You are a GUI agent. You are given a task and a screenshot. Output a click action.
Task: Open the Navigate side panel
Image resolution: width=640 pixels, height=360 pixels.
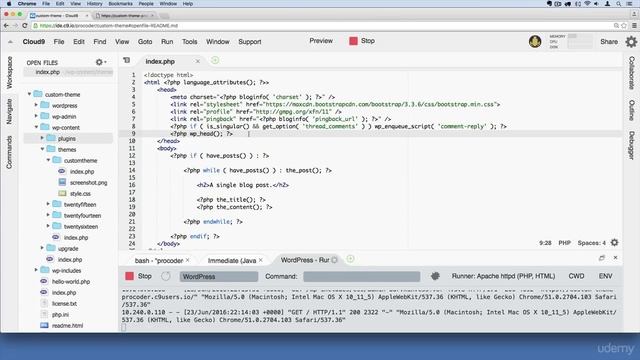(x=9, y=111)
